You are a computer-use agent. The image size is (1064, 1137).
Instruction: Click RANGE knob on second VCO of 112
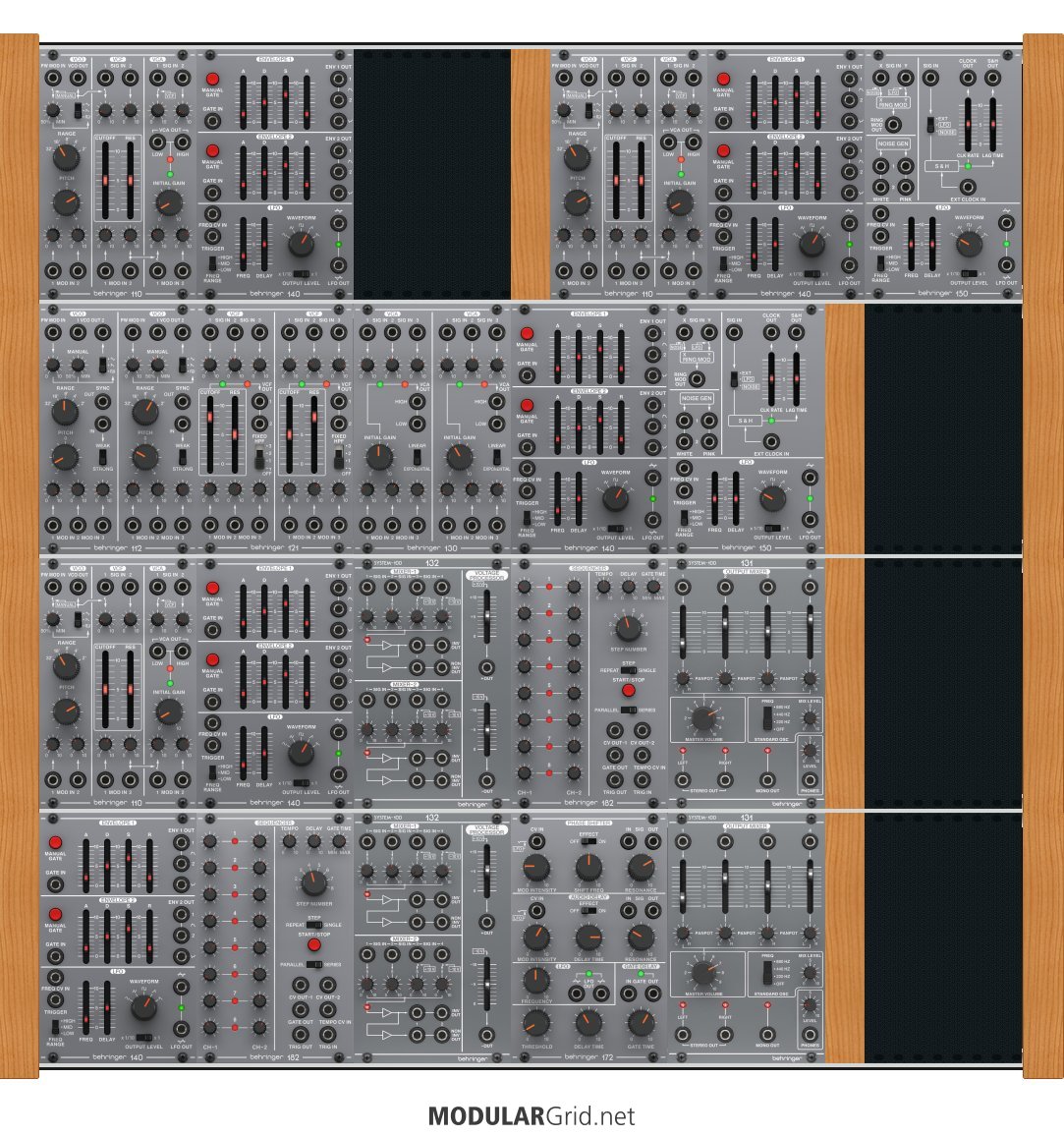tap(145, 413)
